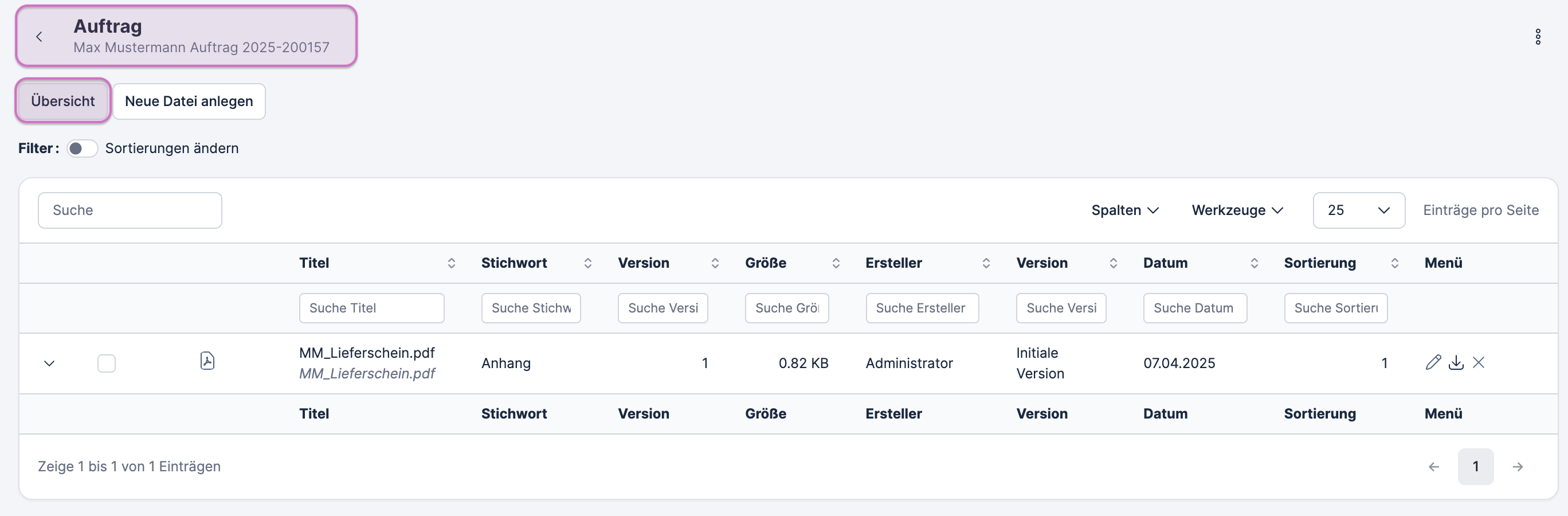Click page number 1 button
The width and height of the screenshot is (1568, 516).
pyautogui.click(x=1475, y=467)
